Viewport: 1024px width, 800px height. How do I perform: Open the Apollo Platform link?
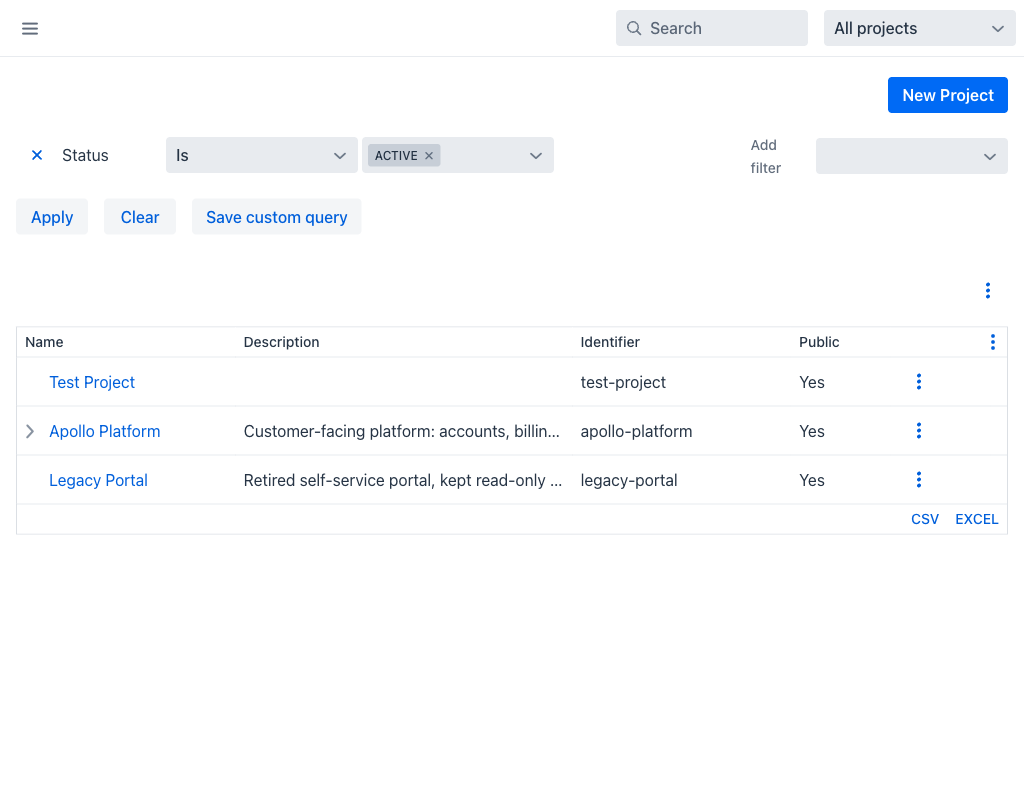click(104, 431)
